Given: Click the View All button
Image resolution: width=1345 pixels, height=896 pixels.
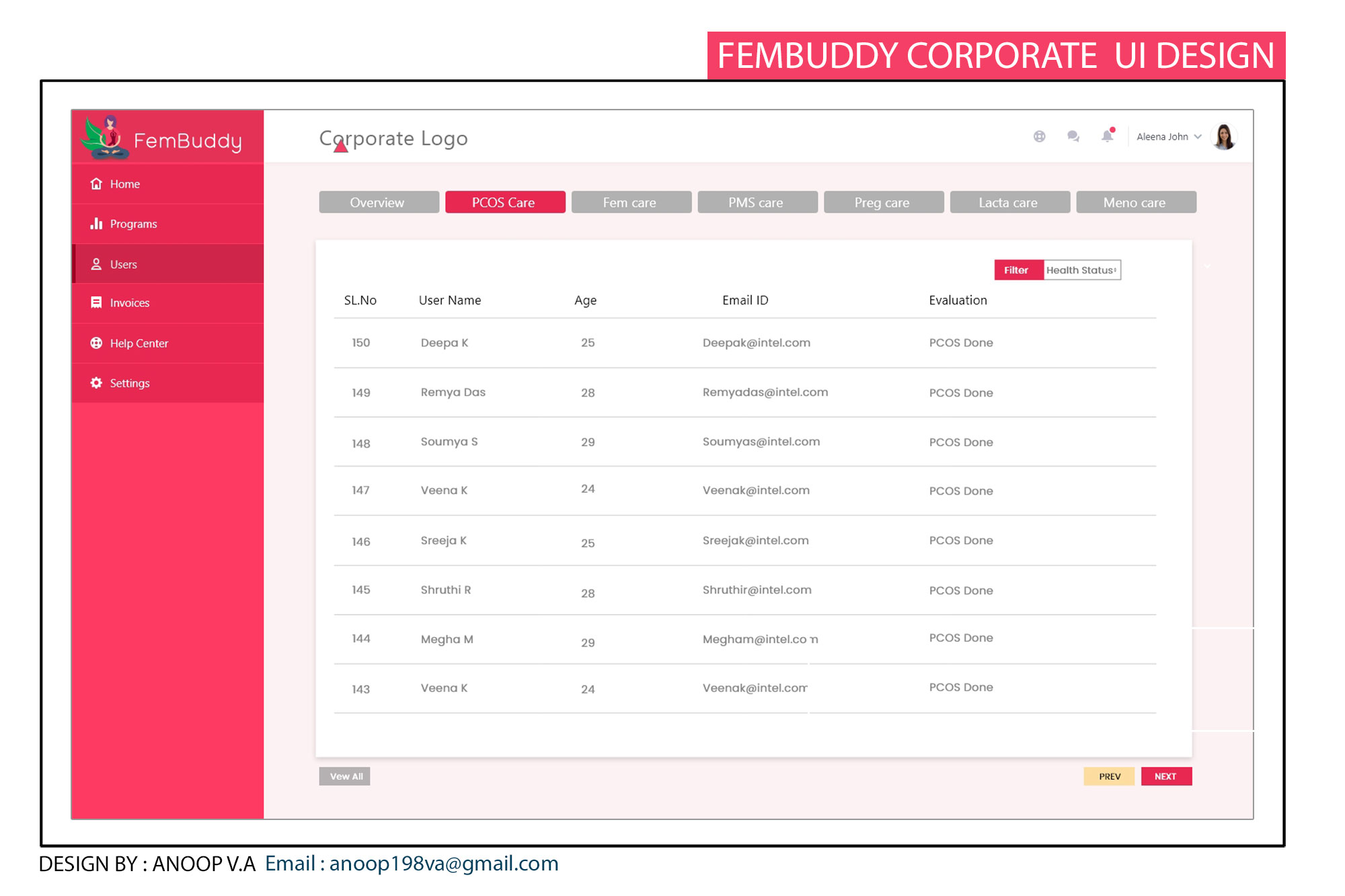Looking at the screenshot, I should (345, 776).
